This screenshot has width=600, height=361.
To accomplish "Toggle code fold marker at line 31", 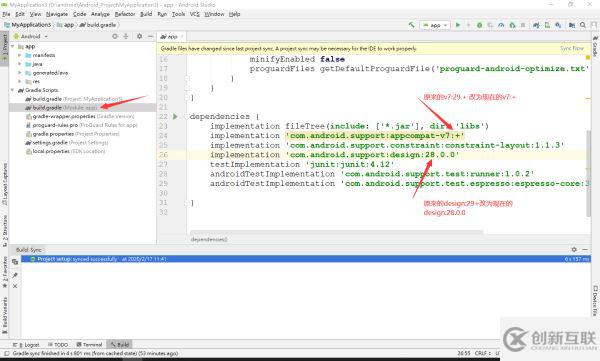I will pyautogui.click(x=187, y=203).
